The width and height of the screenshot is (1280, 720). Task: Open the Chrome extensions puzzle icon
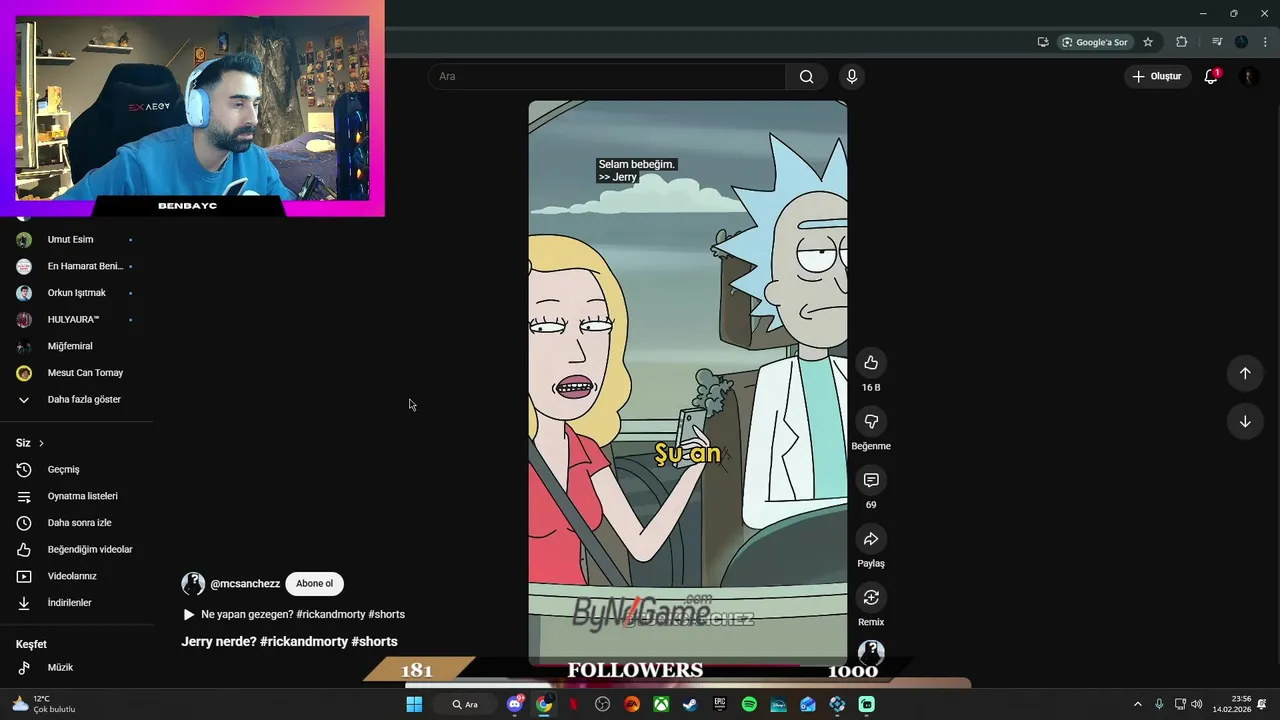[x=1182, y=42]
